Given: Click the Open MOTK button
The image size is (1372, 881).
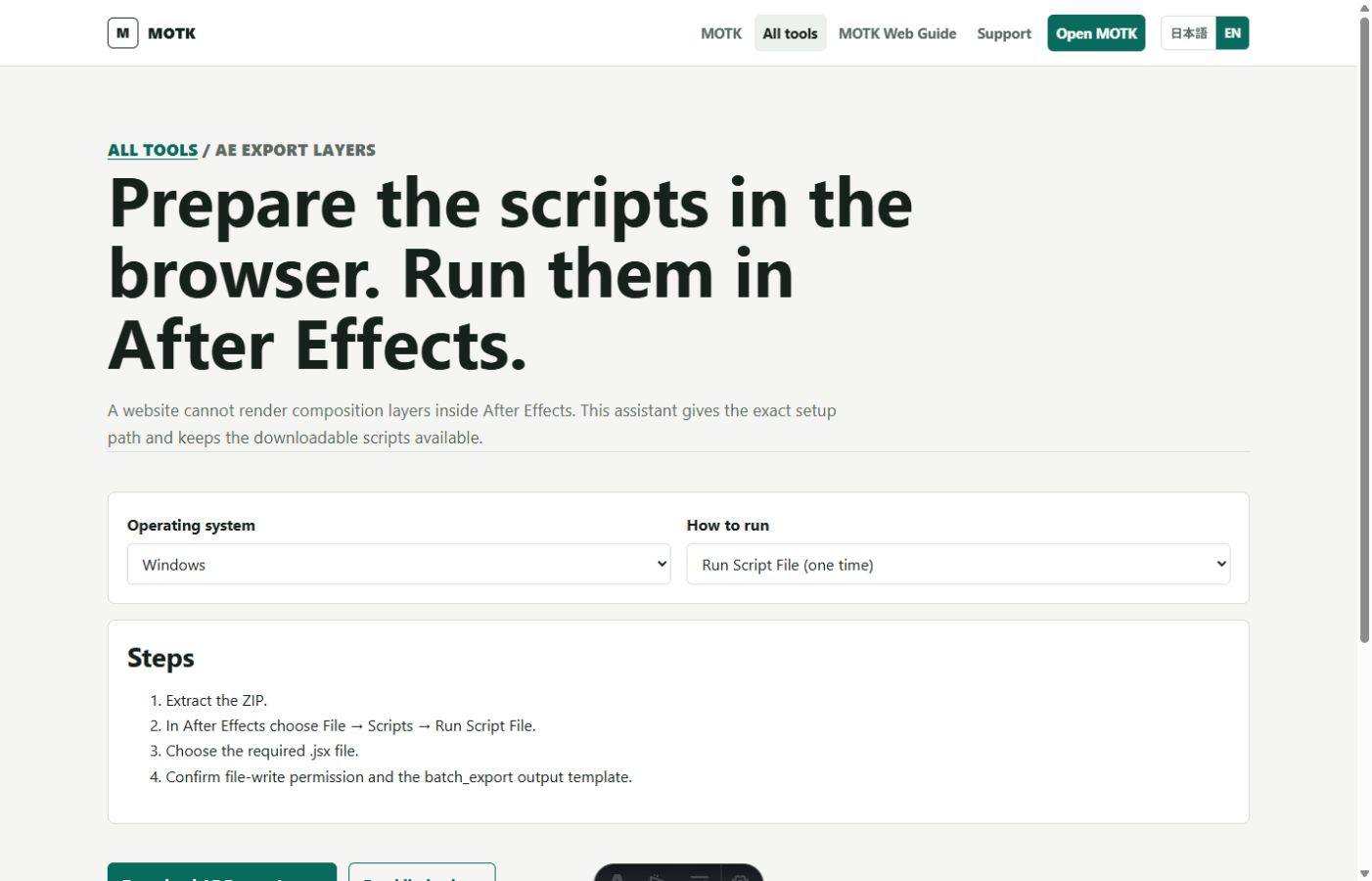Looking at the screenshot, I should coord(1096,33).
